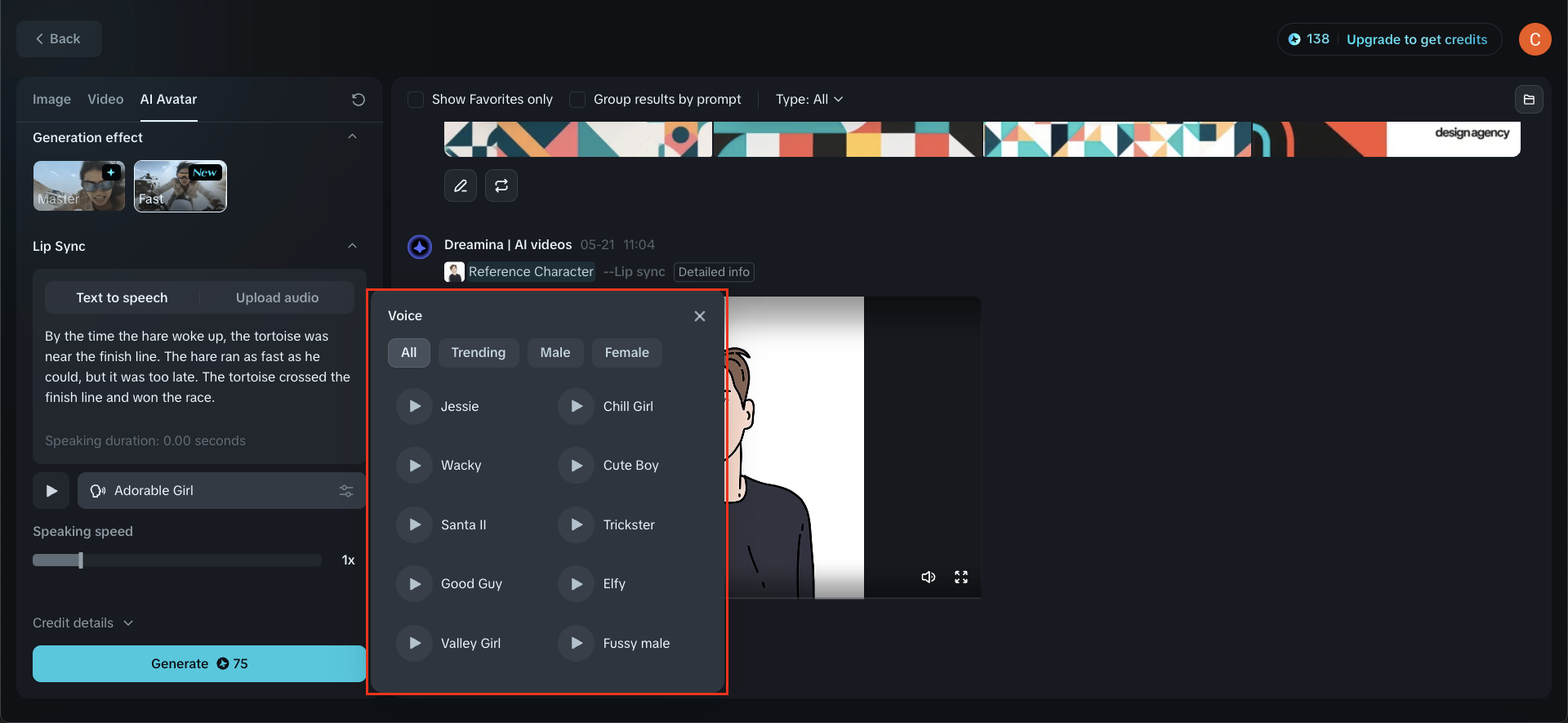Click the edit pencil icon under the banner
This screenshot has height=723, width=1568.
[461, 185]
